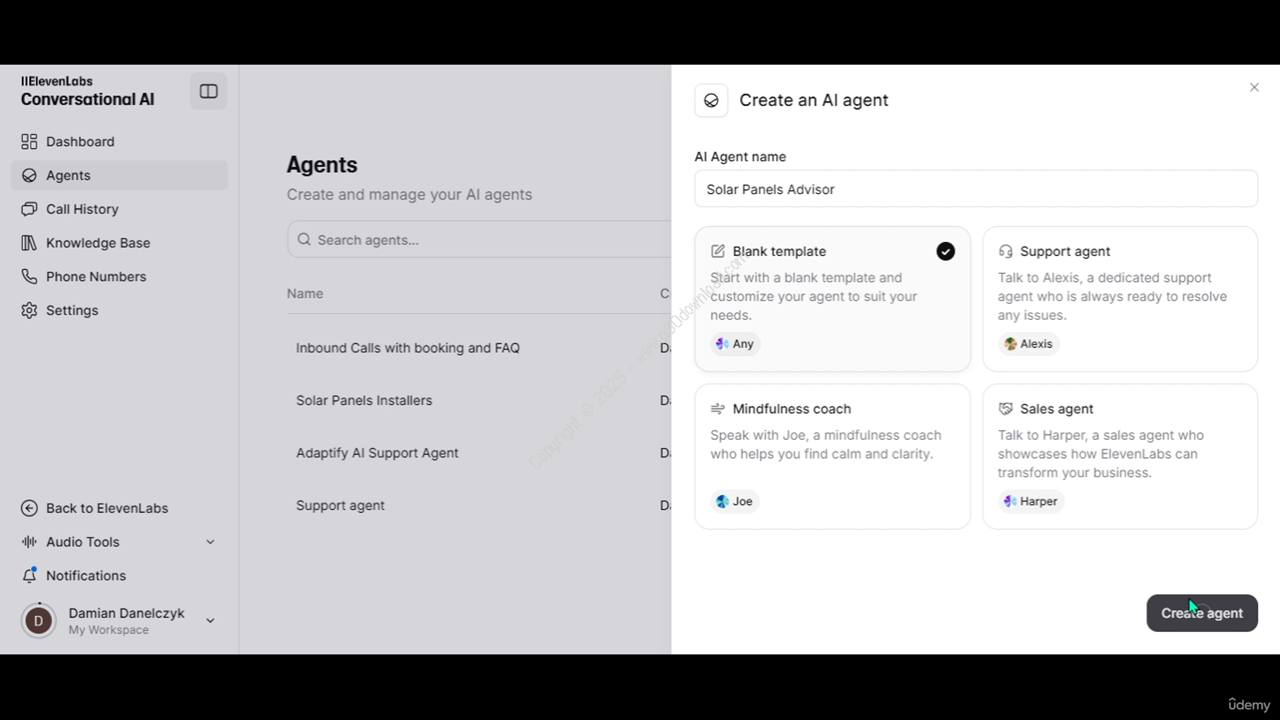Click the Knowledge Base book icon
Image resolution: width=1280 pixels, height=720 pixels.
pos(29,243)
